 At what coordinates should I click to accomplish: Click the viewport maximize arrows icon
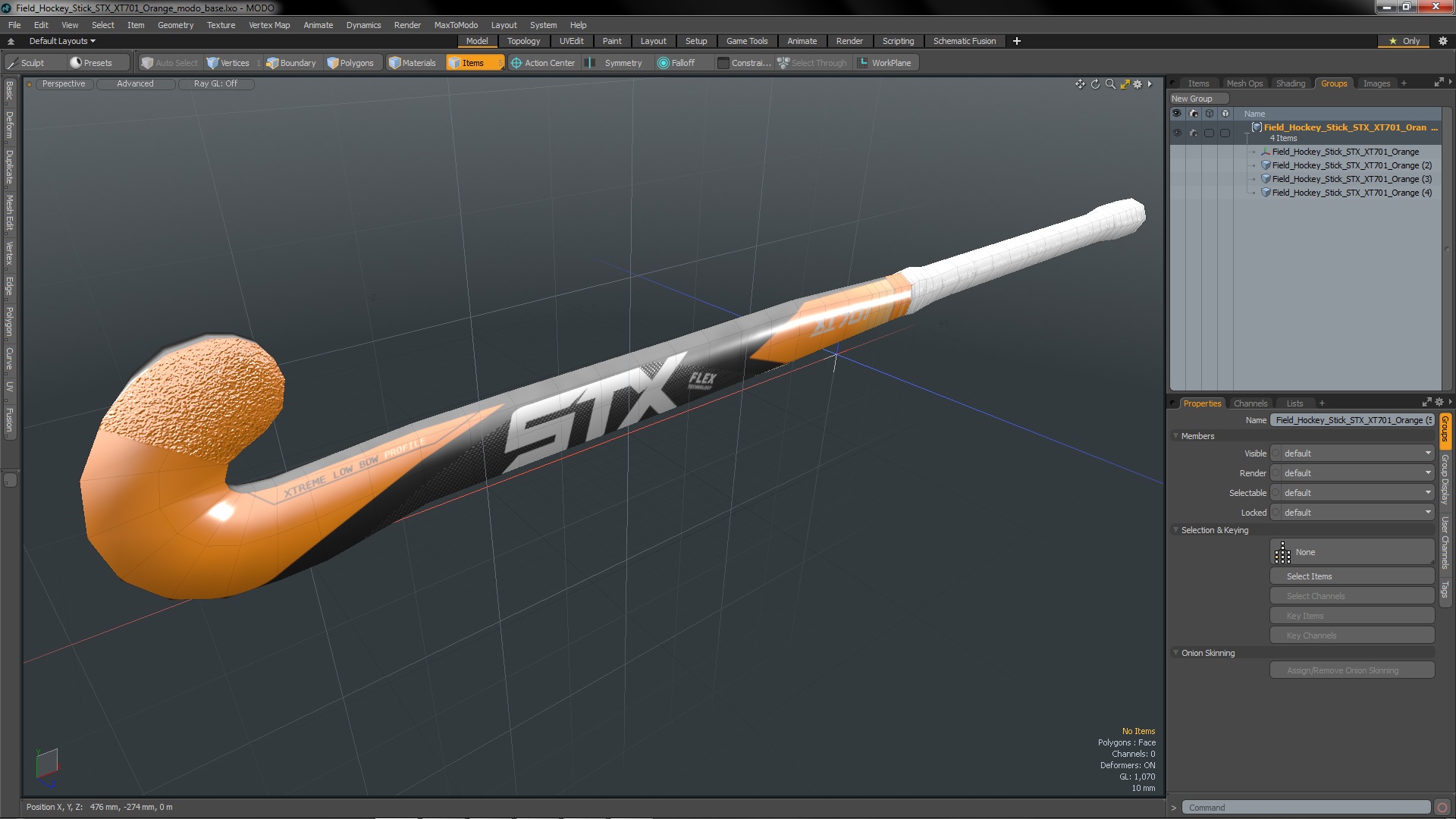click(x=1125, y=84)
